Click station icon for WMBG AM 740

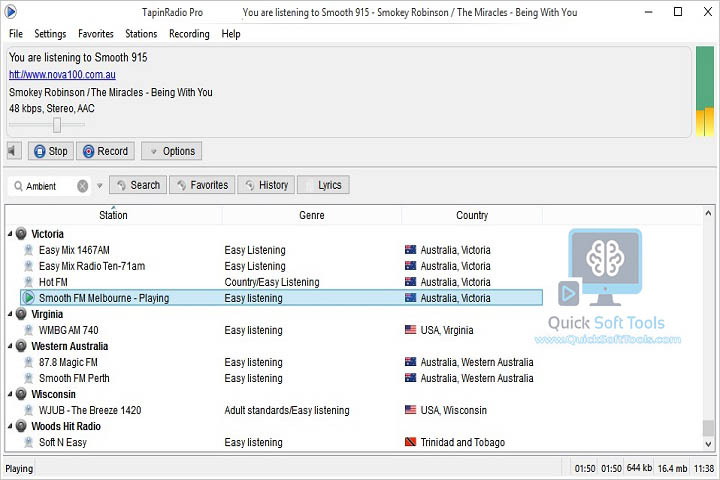pyautogui.click(x=28, y=330)
